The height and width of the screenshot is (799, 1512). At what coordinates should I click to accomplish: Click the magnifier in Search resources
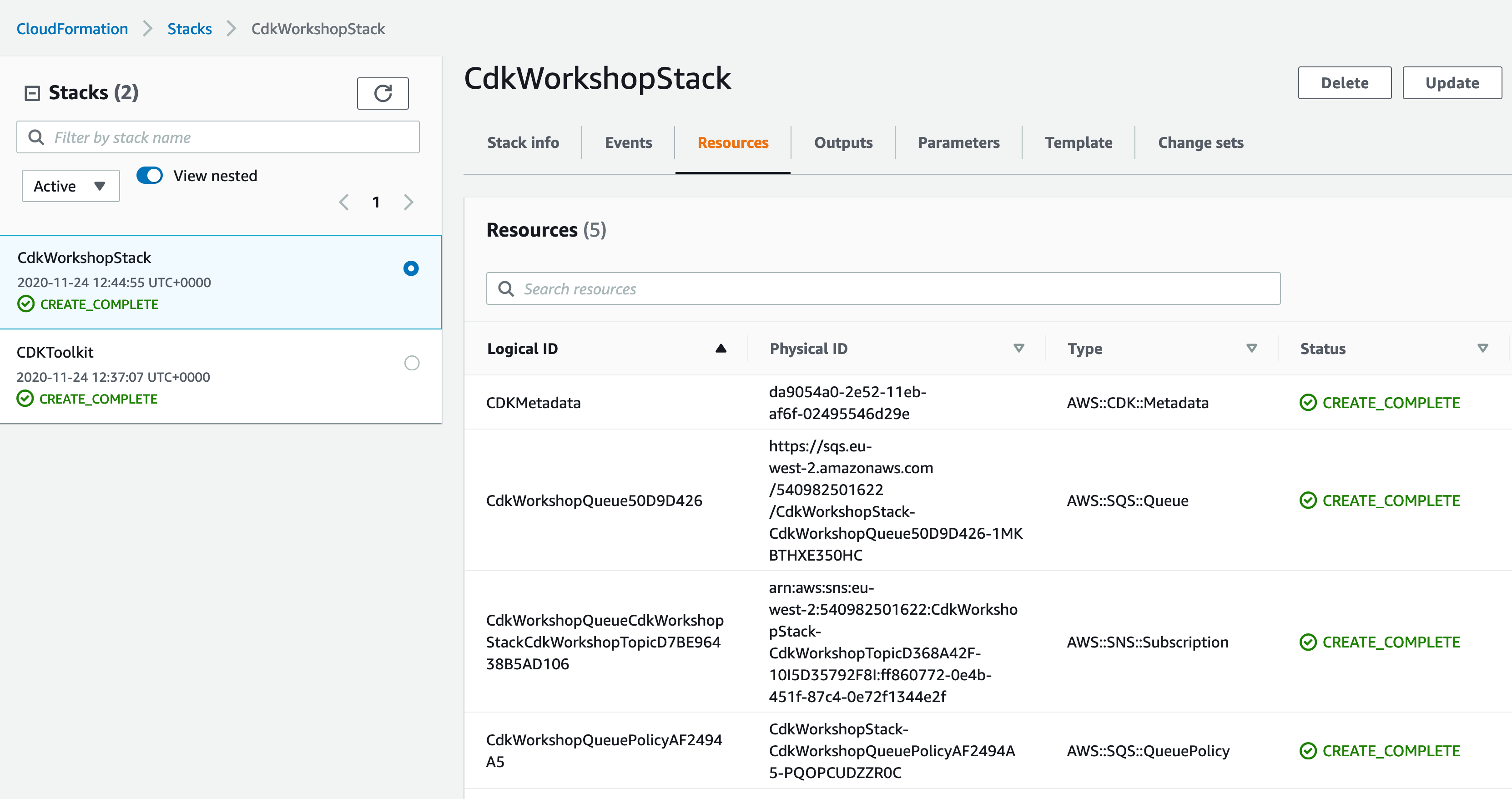[506, 289]
